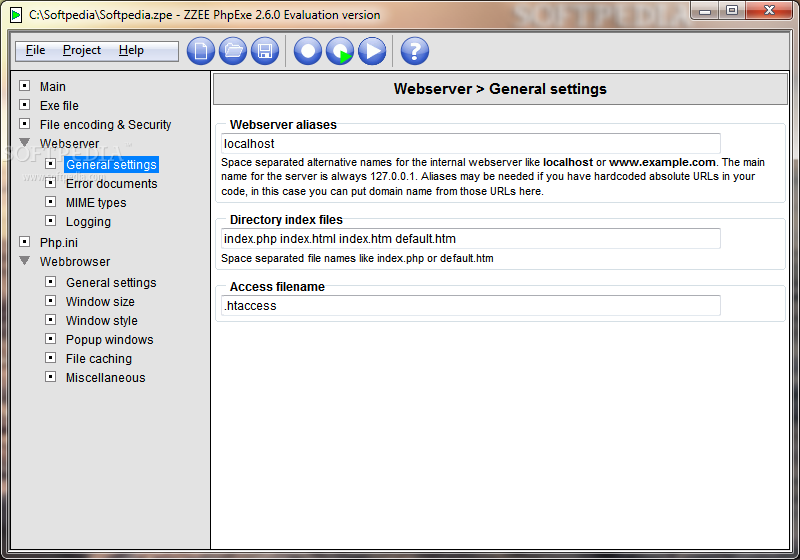The height and width of the screenshot is (560, 800).
Task: Select the Webserver tree label
Action: pos(69,143)
